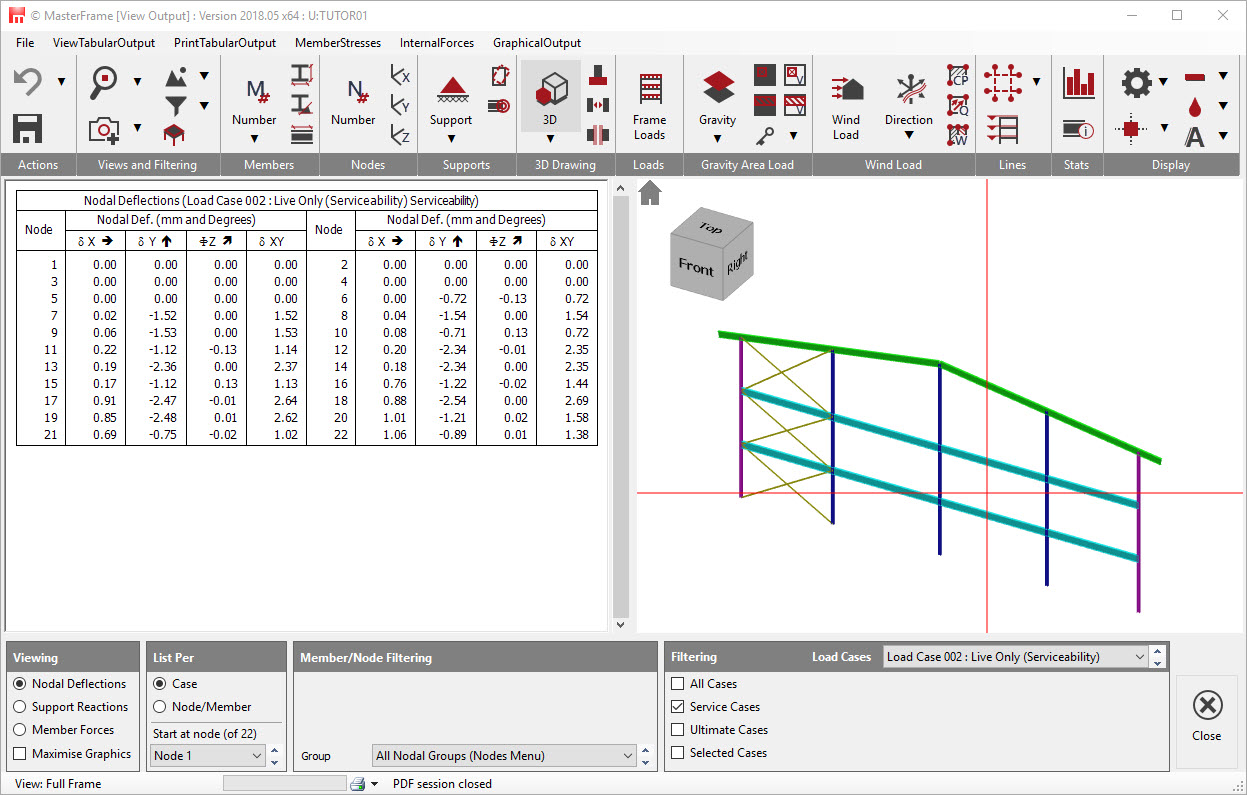
Task: Open the GraphicalOutput menu
Action: pyautogui.click(x=536, y=43)
